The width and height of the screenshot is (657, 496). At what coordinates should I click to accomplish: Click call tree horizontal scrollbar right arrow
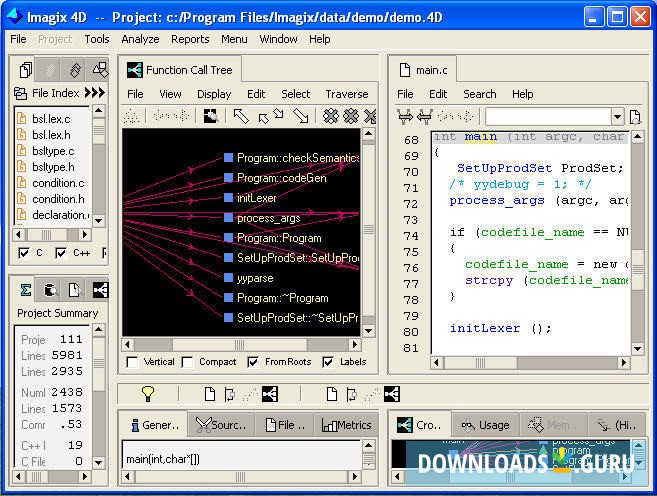coord(355,345)
